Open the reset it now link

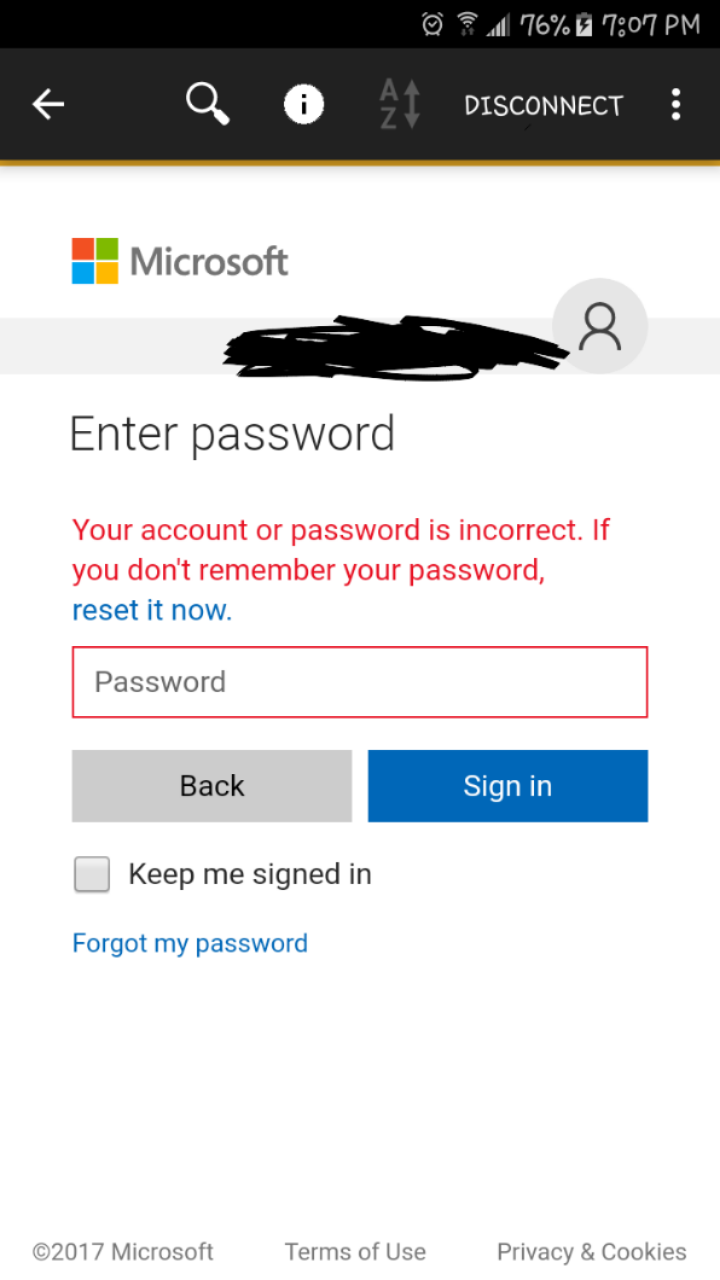[x=152, y=610]
